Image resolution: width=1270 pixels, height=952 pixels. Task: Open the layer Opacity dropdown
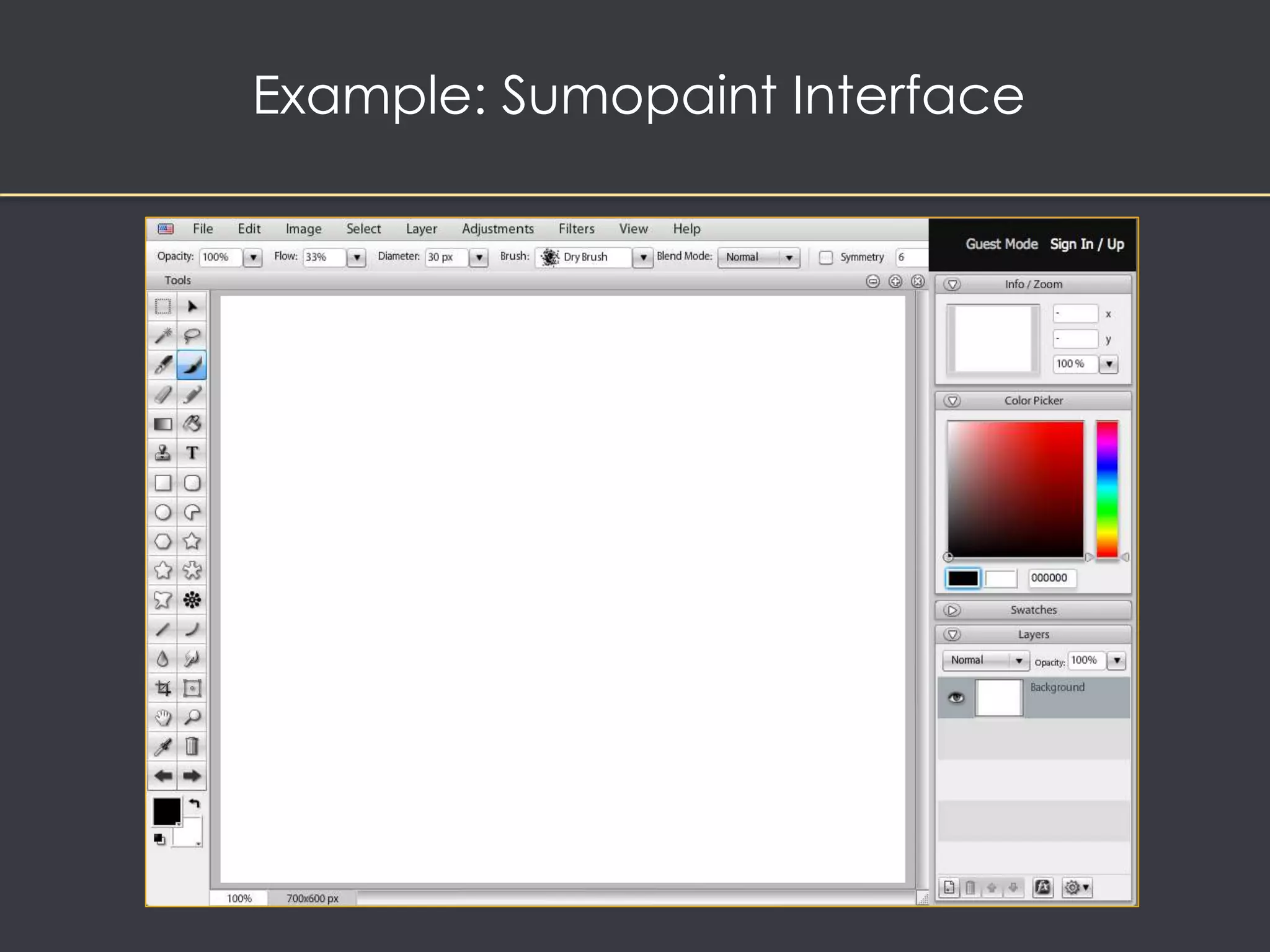point(1117,661)
